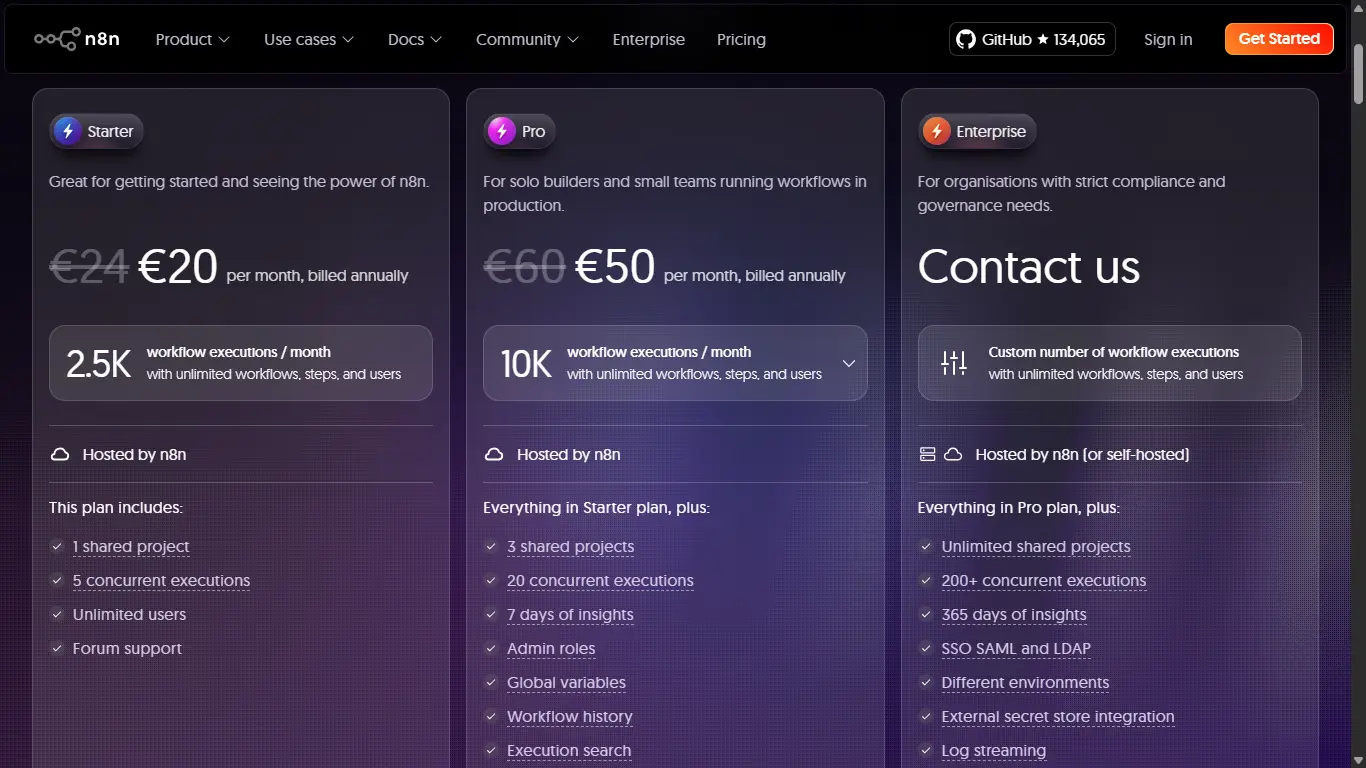Go to the Enterprise nav item
Image resolution: width=1366 pixels, height=768 pixels.
click(x=649, y=39)
